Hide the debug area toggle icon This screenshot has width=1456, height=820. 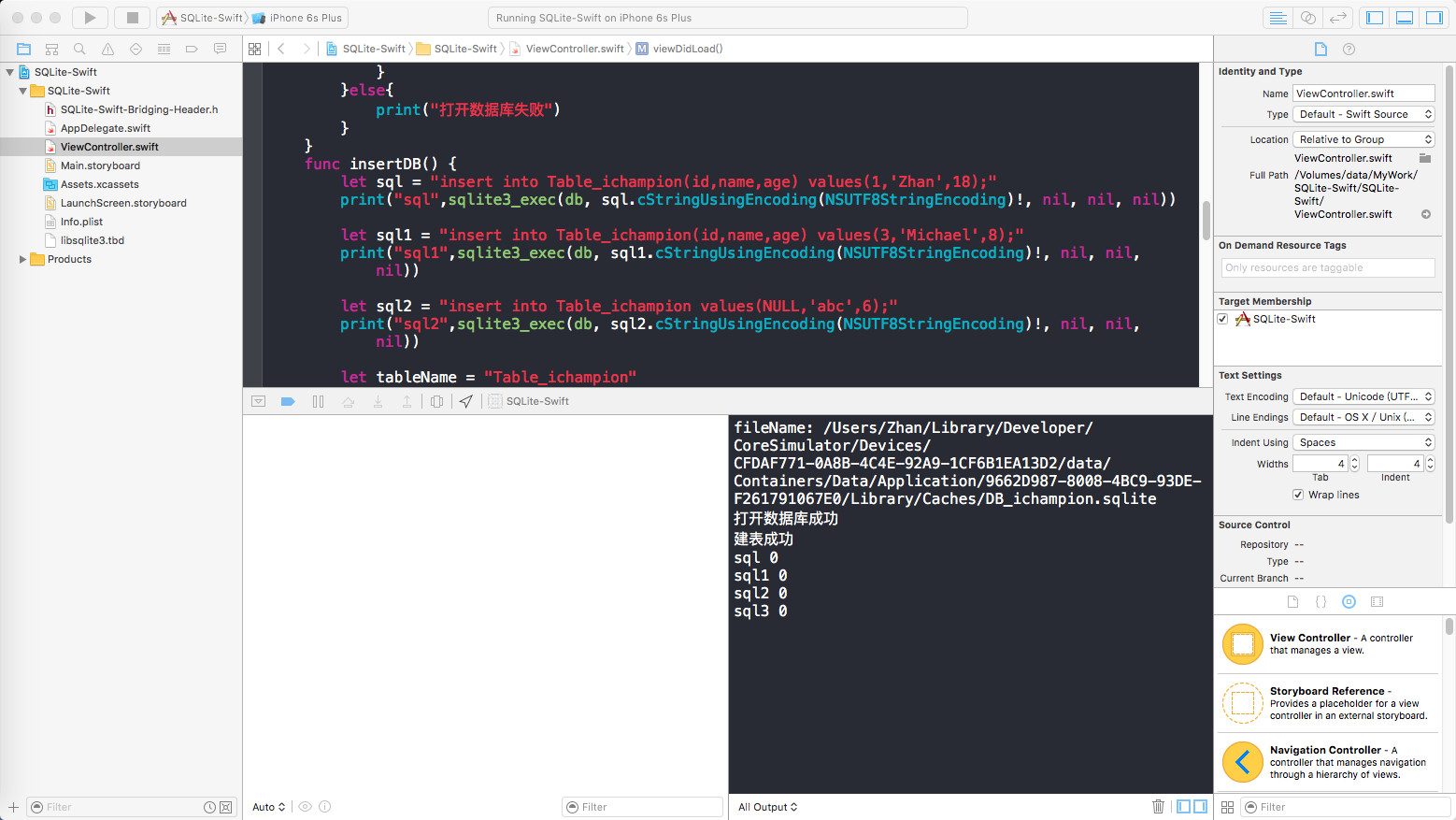coord(259,401)
